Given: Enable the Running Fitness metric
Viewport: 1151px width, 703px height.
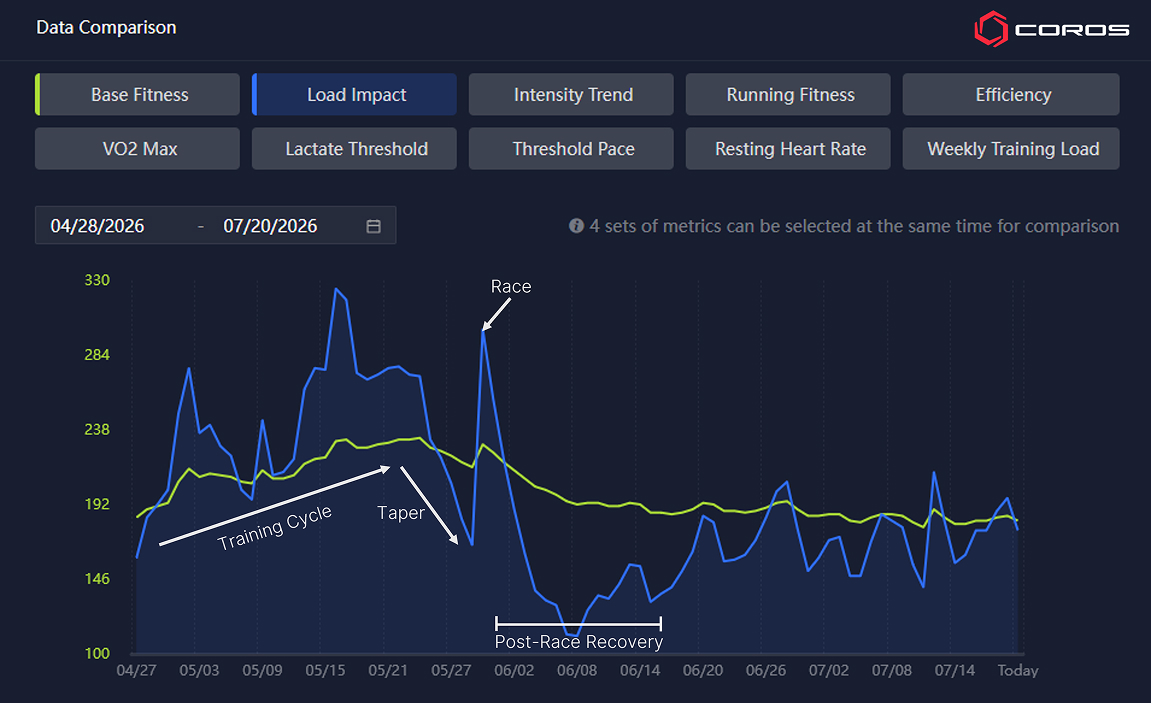Looking at the screenshot, I should click(788, 95).
